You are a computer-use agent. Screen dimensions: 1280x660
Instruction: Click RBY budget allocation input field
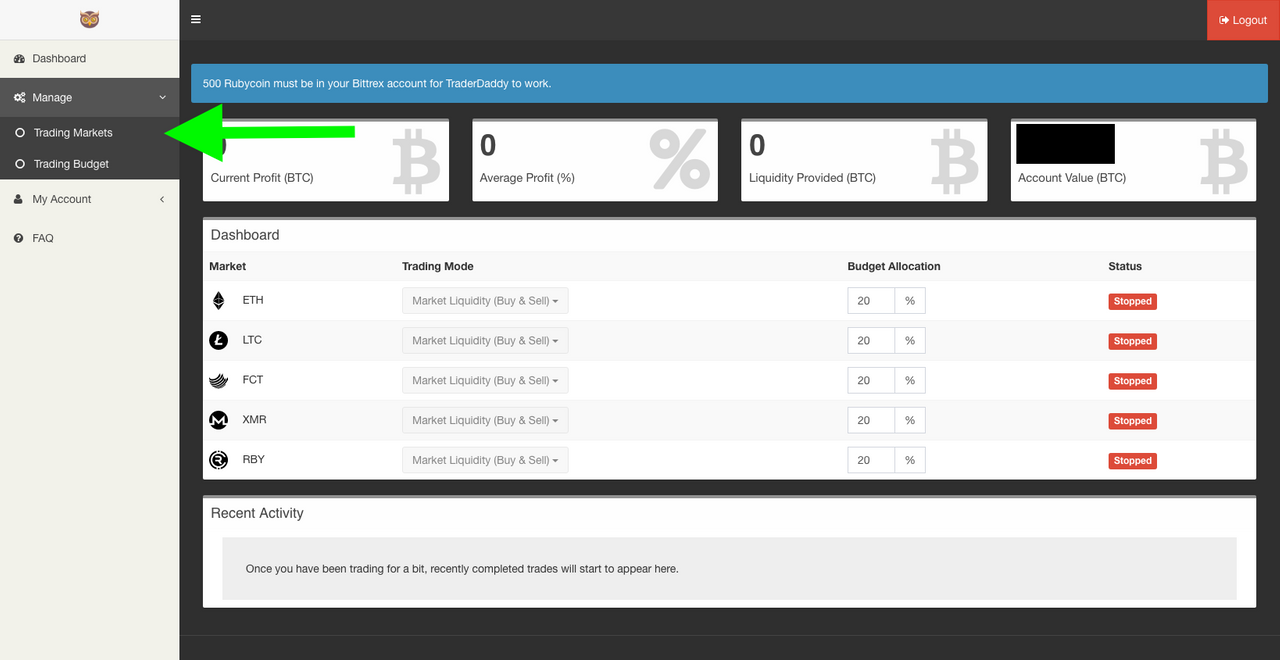(x=871, y=461)
